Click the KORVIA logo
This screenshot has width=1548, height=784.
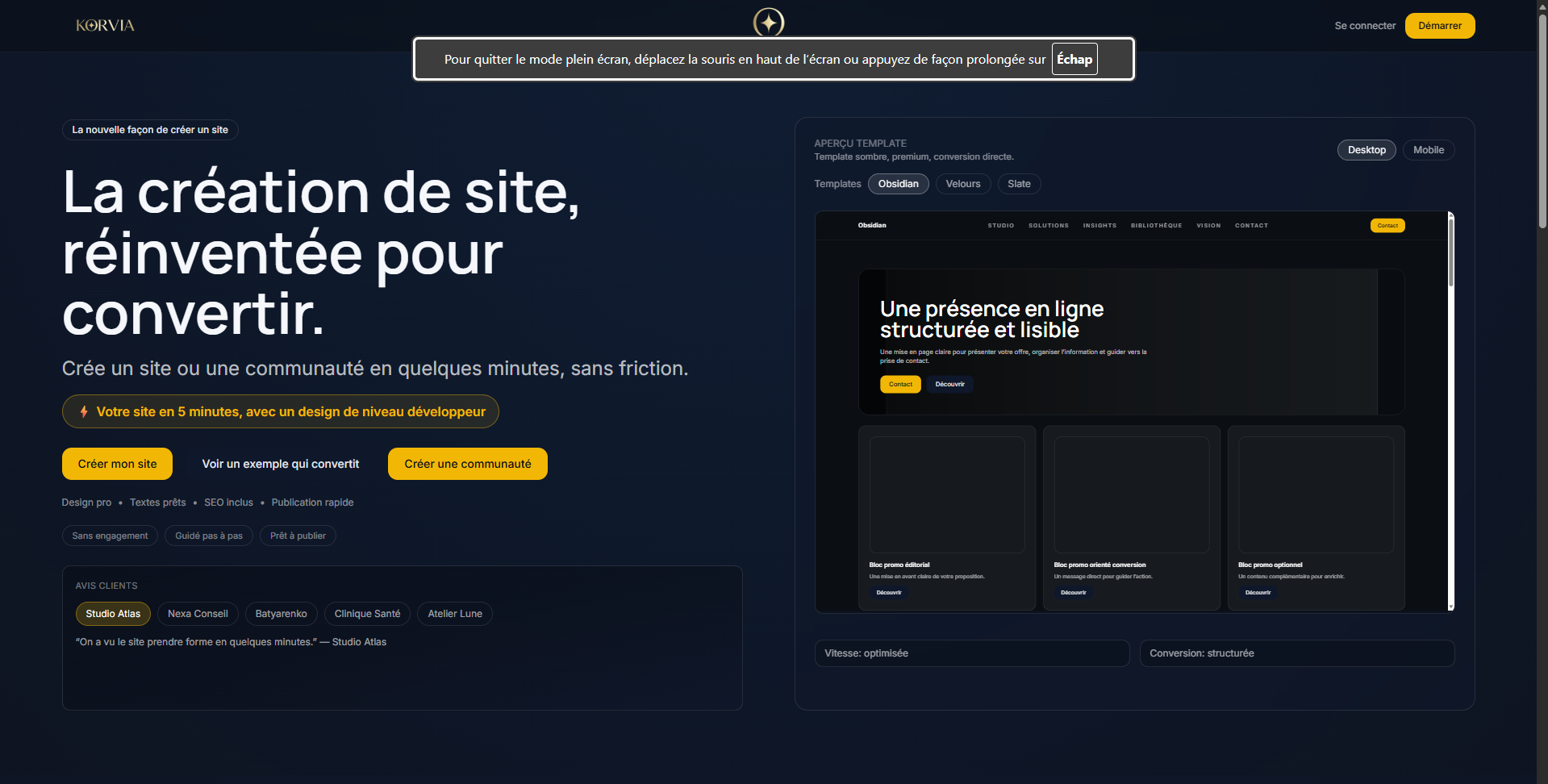click(105, 26)
